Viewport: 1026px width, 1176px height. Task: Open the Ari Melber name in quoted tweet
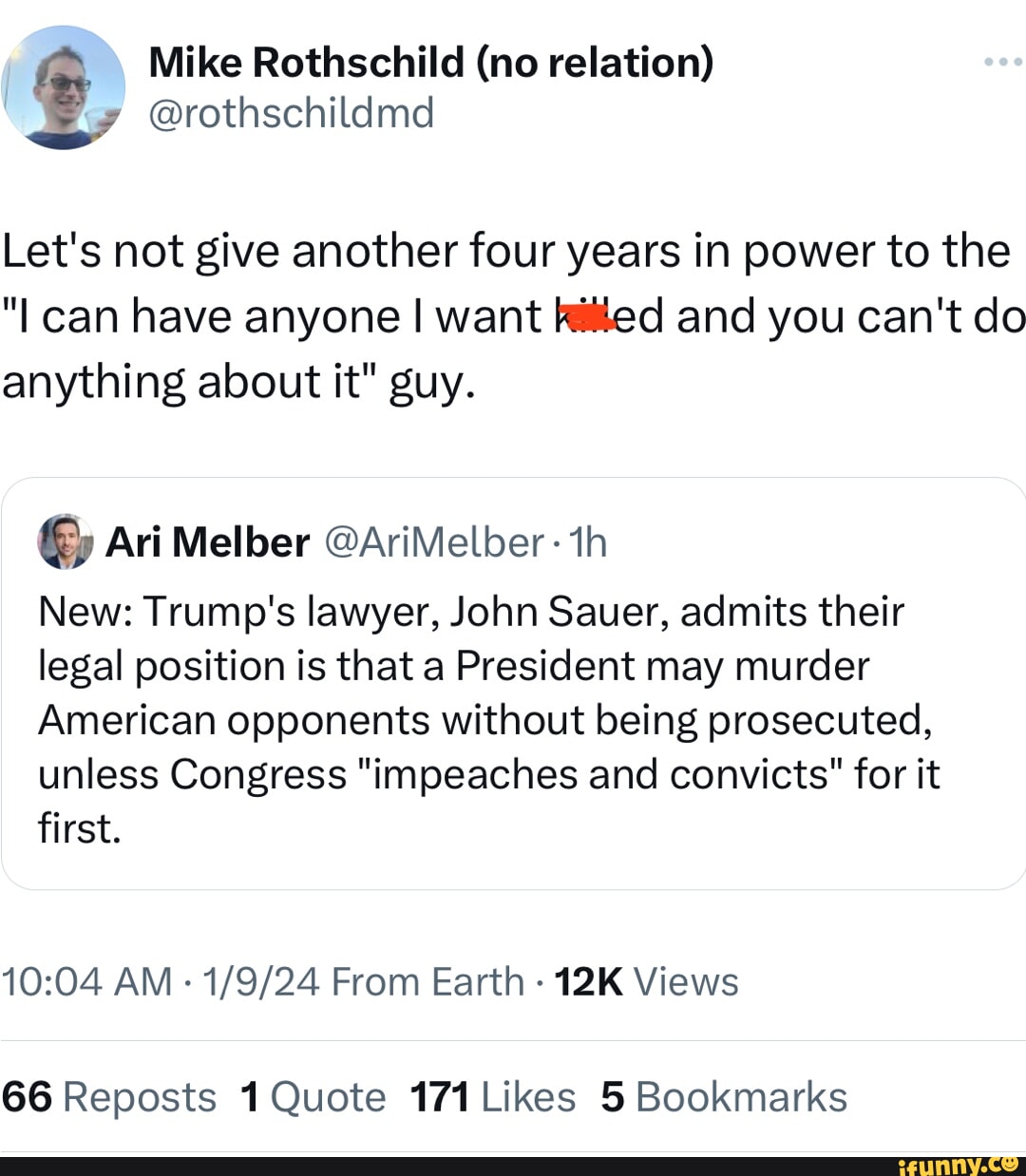(207, 542)
